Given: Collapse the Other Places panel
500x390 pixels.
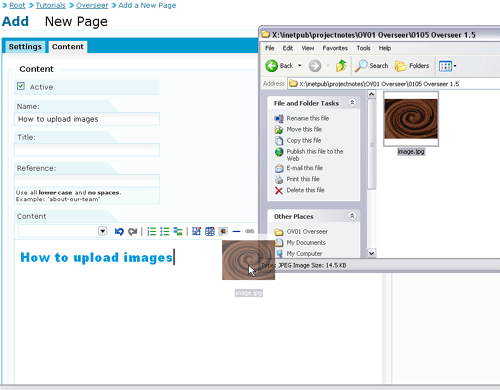Looking at the screenshot, I should pyautogui.click(x=352, y=216).
